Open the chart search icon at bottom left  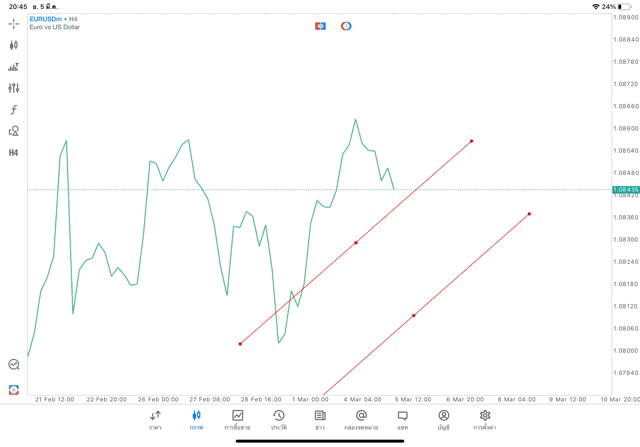(x=14, y=365)
